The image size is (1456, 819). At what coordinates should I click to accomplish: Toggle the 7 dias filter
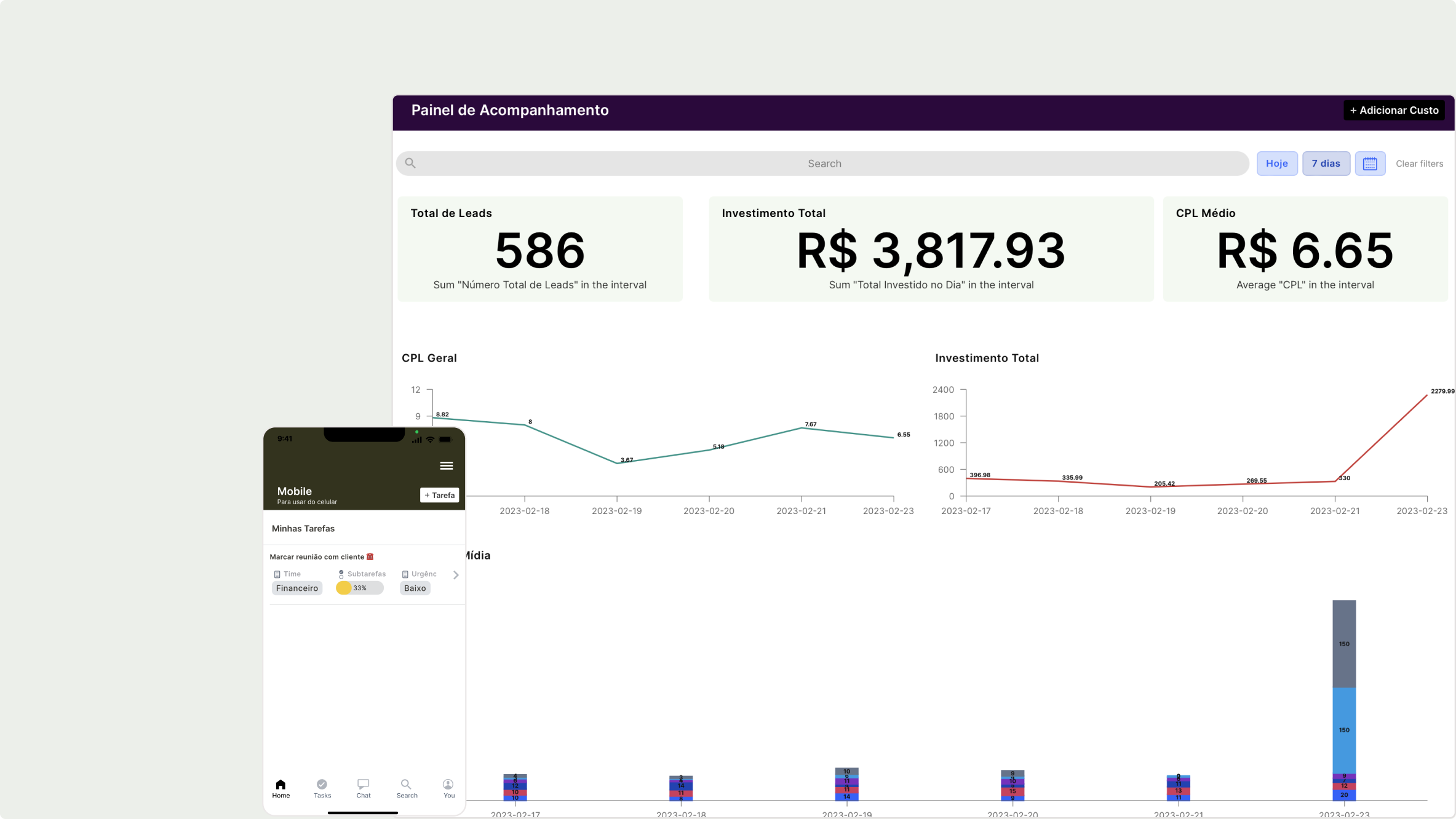(1326, 164)
